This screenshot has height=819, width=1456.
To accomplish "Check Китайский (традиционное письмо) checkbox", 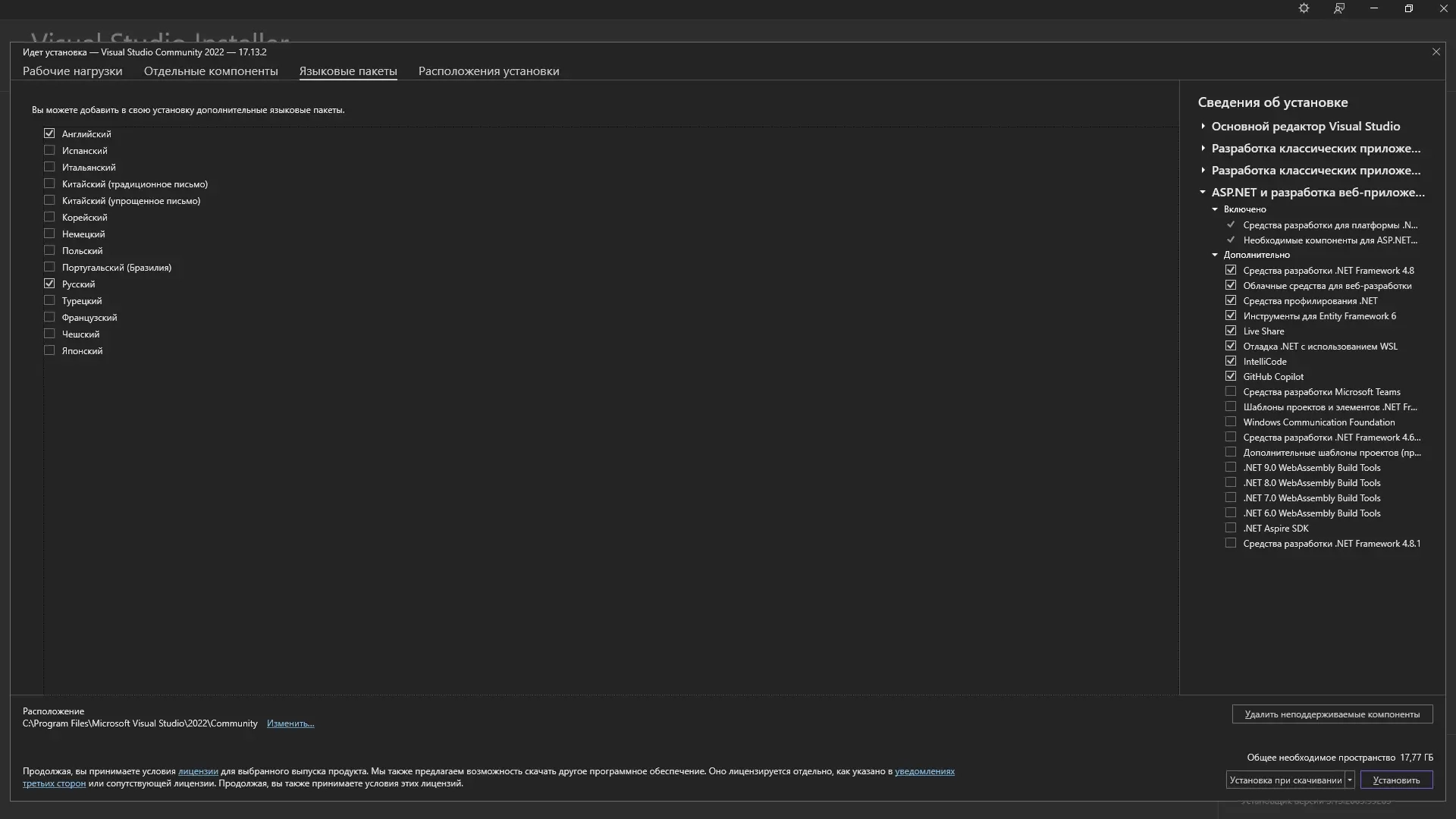I will pyautogui.click(x=49, y=184).
